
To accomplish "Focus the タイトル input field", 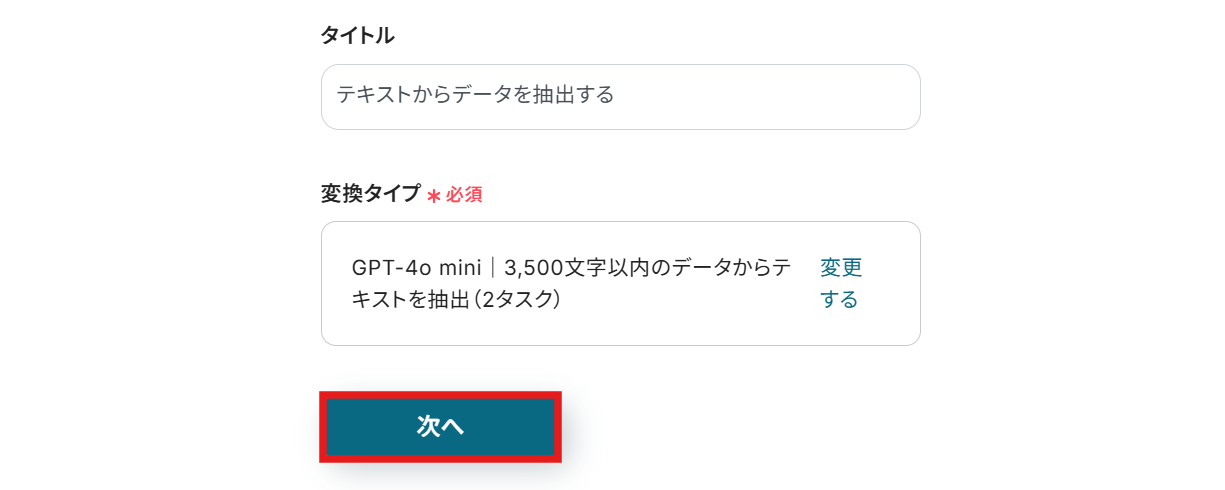I will tap(620, 97).
